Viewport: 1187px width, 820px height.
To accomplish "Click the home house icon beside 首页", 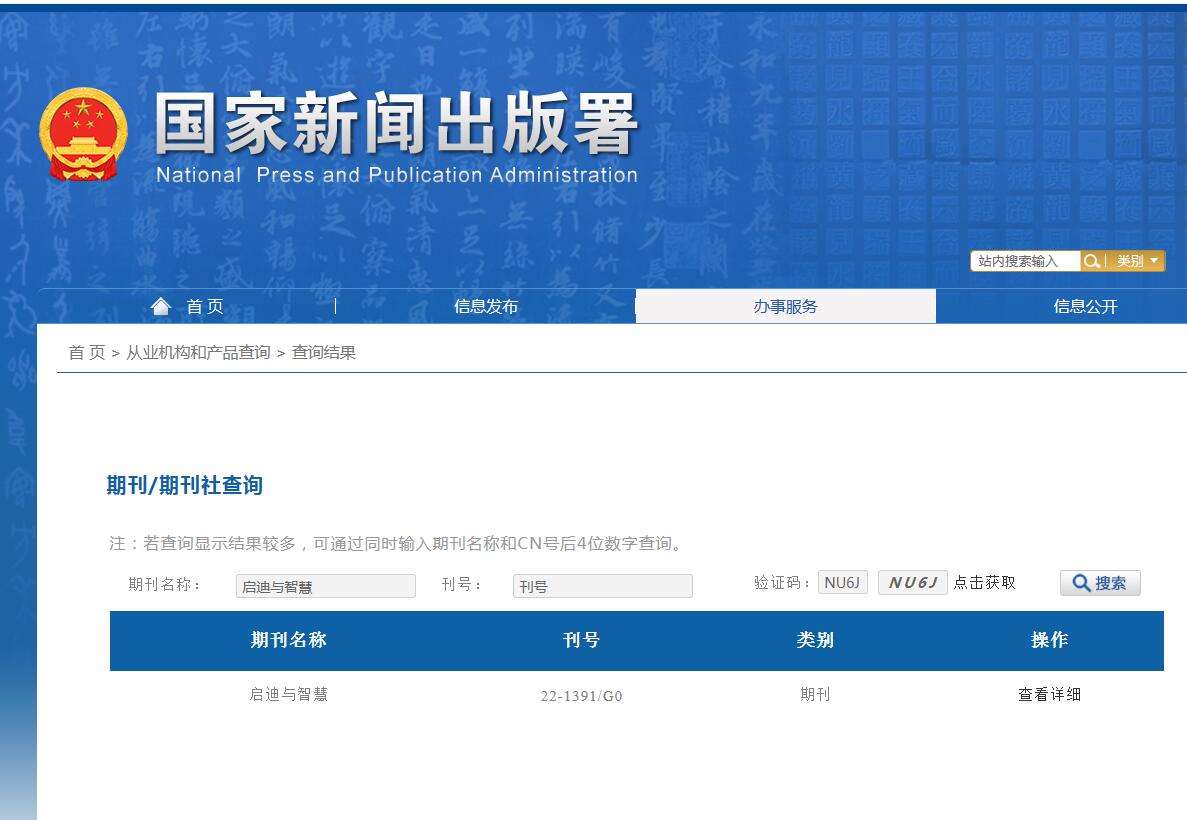I will (x=161, y=305).
